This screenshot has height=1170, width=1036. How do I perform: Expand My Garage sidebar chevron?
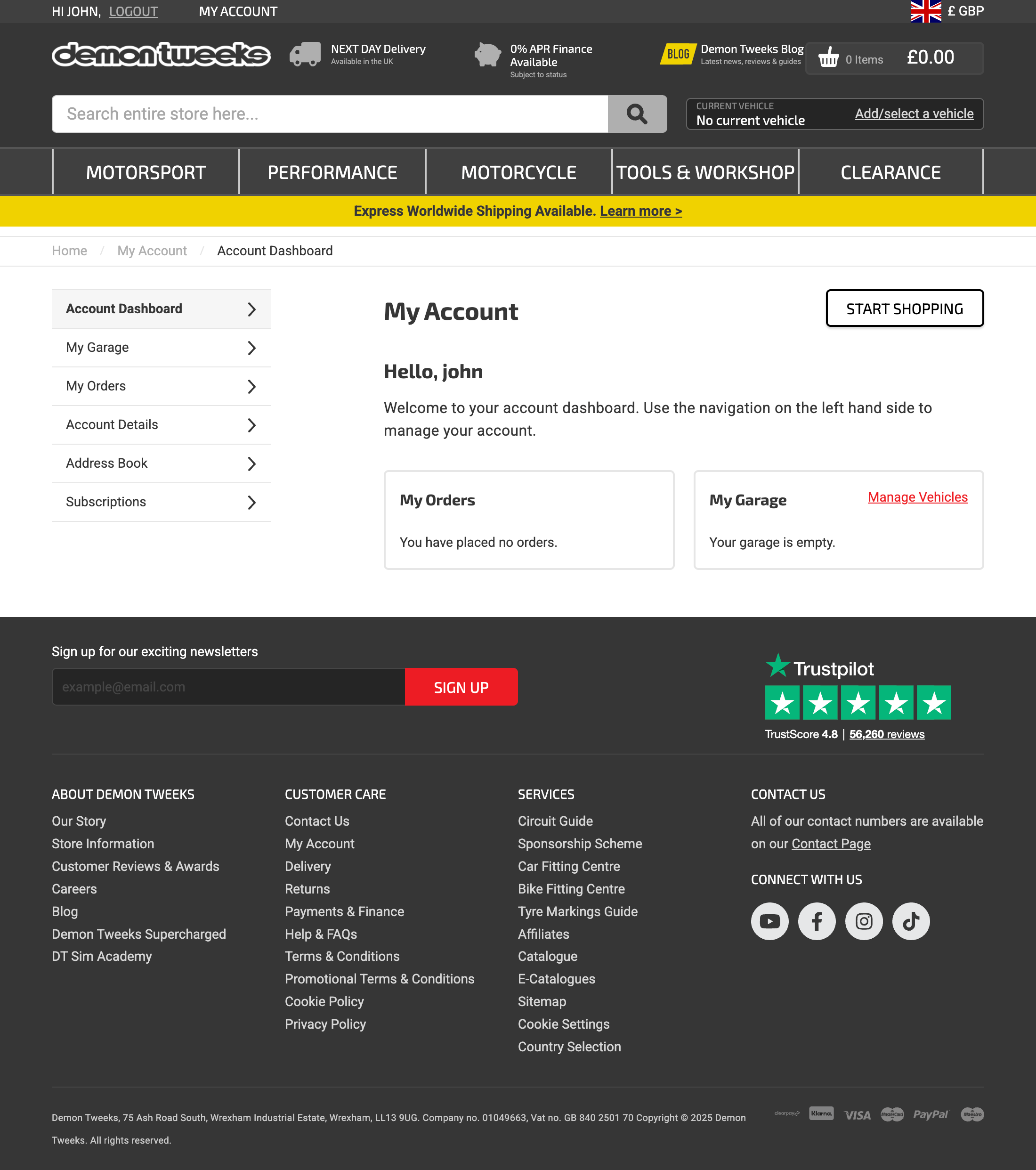(251, 348)
